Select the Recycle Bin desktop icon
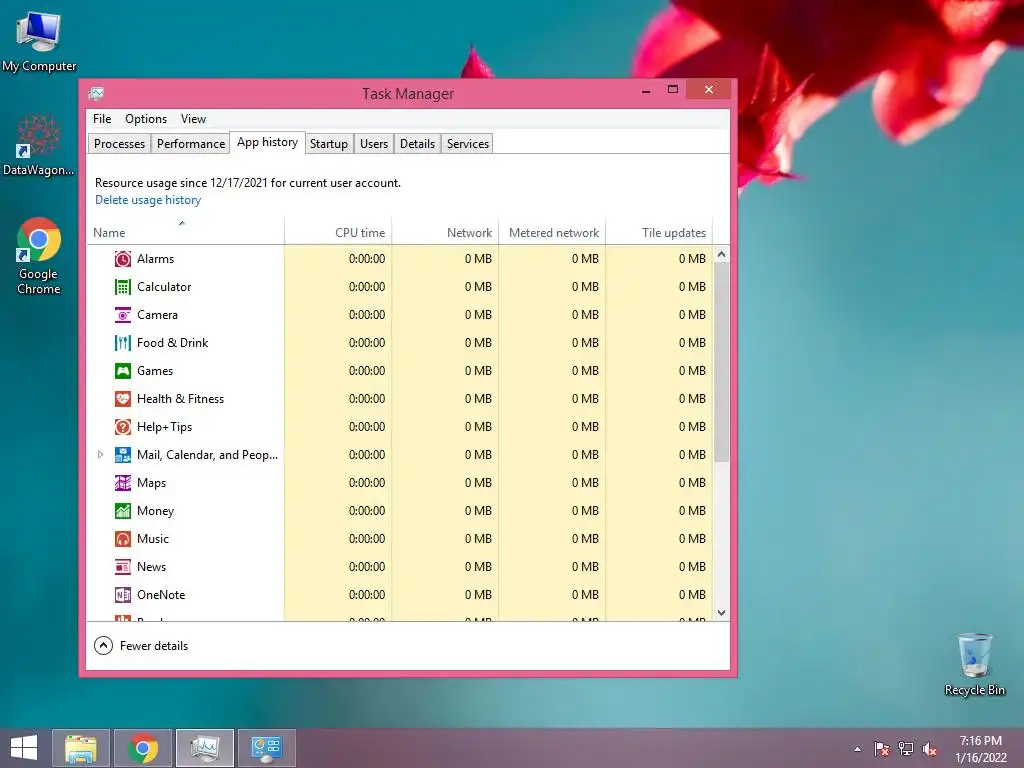 click(974, 664)
